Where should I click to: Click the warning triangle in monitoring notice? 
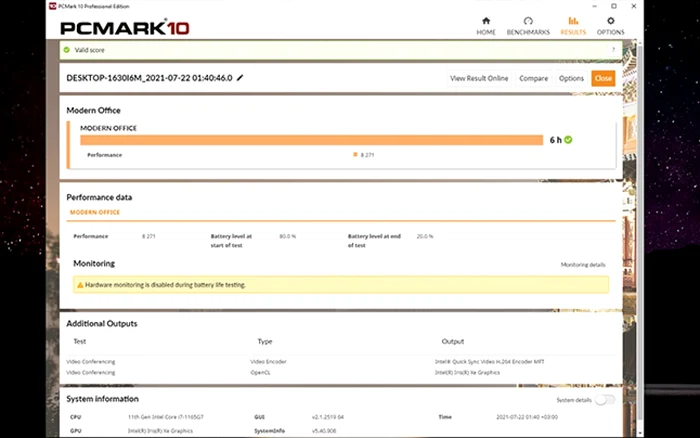point(80,285)
